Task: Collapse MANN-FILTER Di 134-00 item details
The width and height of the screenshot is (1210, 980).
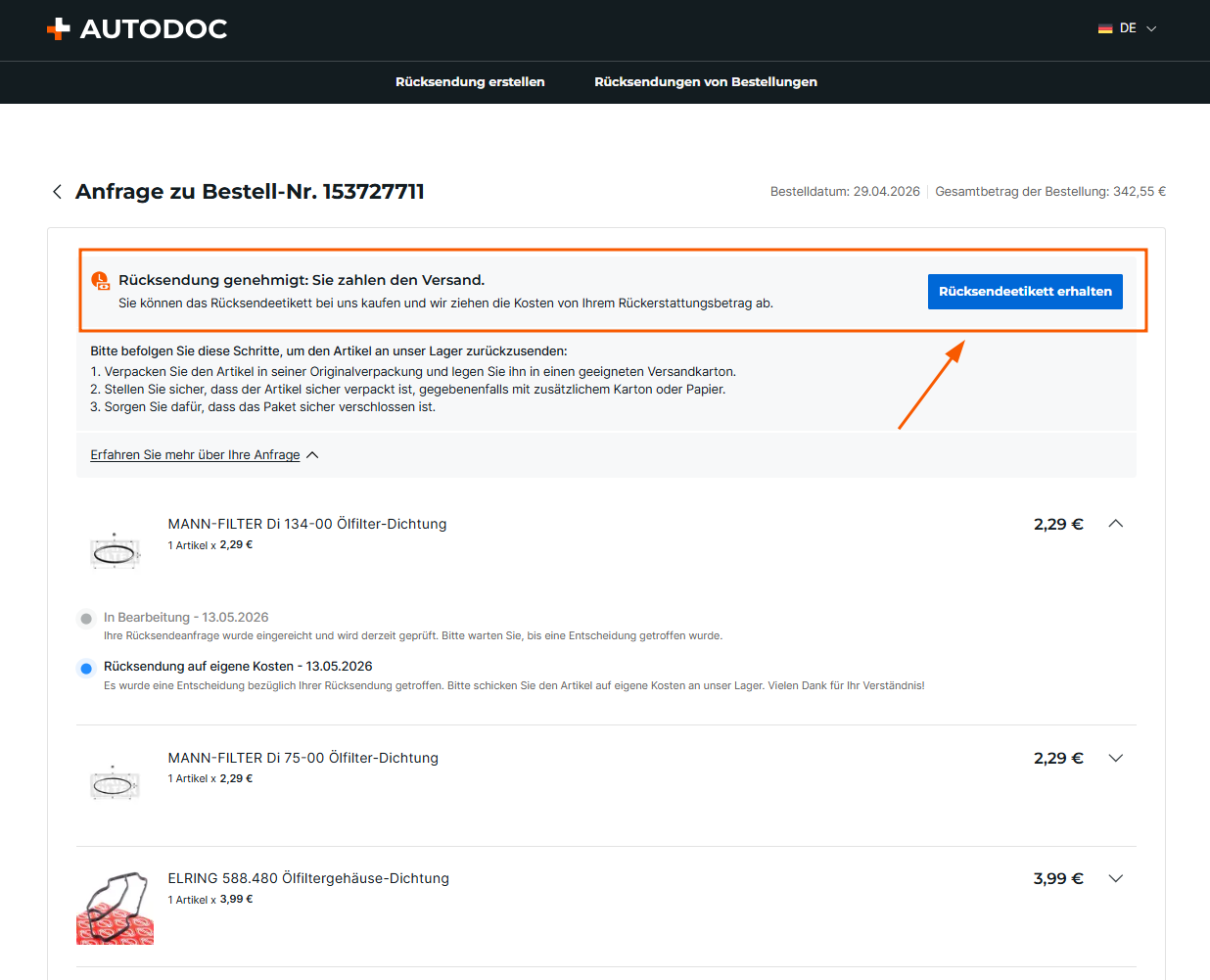Action: point(1116,524)
